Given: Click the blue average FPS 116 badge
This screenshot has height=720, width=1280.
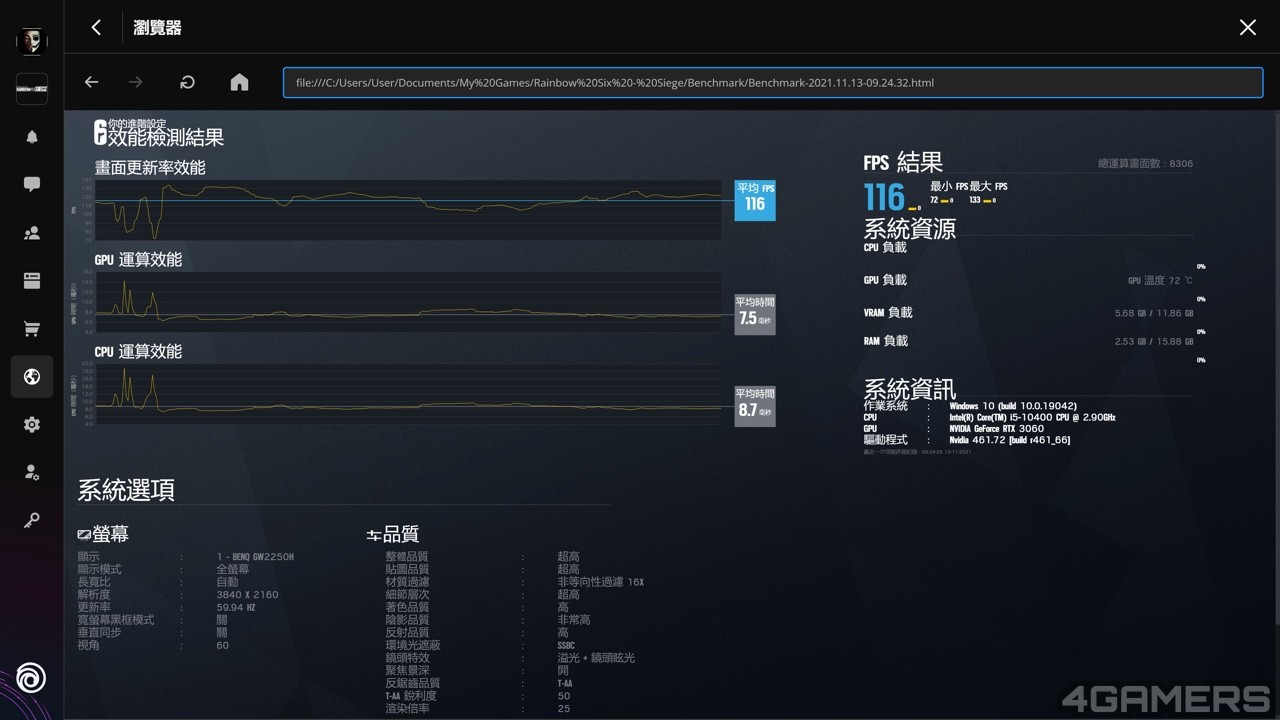Looking at the screenshot, I should (755, 200).
